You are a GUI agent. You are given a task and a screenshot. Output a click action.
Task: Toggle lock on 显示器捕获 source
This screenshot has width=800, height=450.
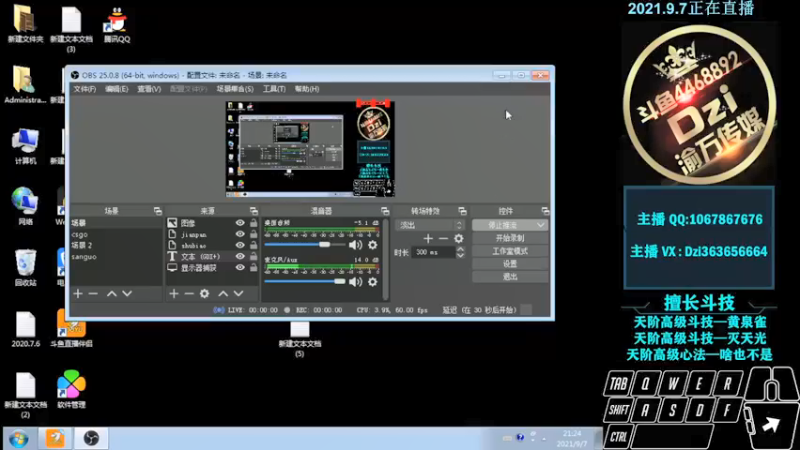(x=254, y=268)
